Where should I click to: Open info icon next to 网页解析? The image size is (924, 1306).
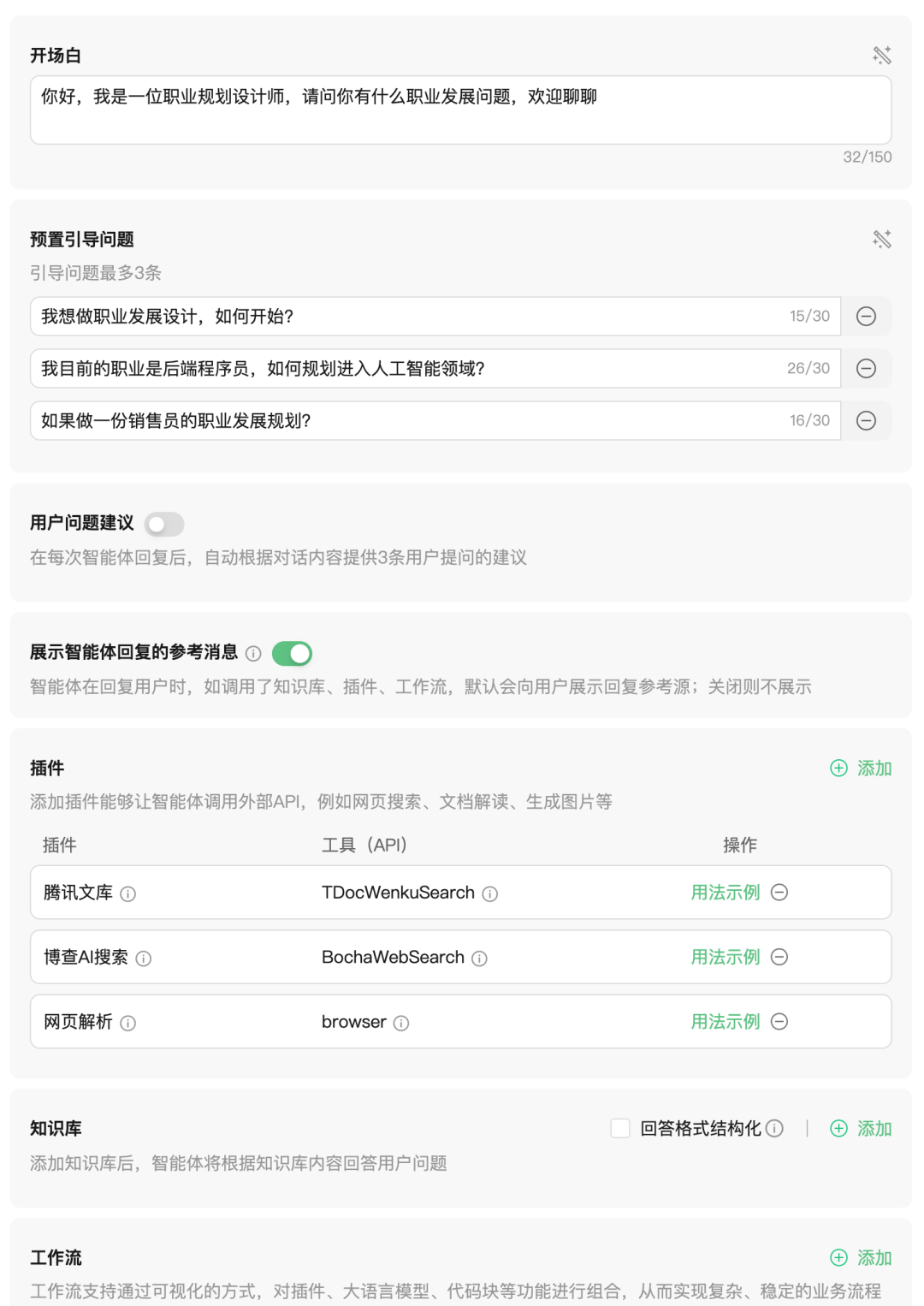pos(128,1024)
